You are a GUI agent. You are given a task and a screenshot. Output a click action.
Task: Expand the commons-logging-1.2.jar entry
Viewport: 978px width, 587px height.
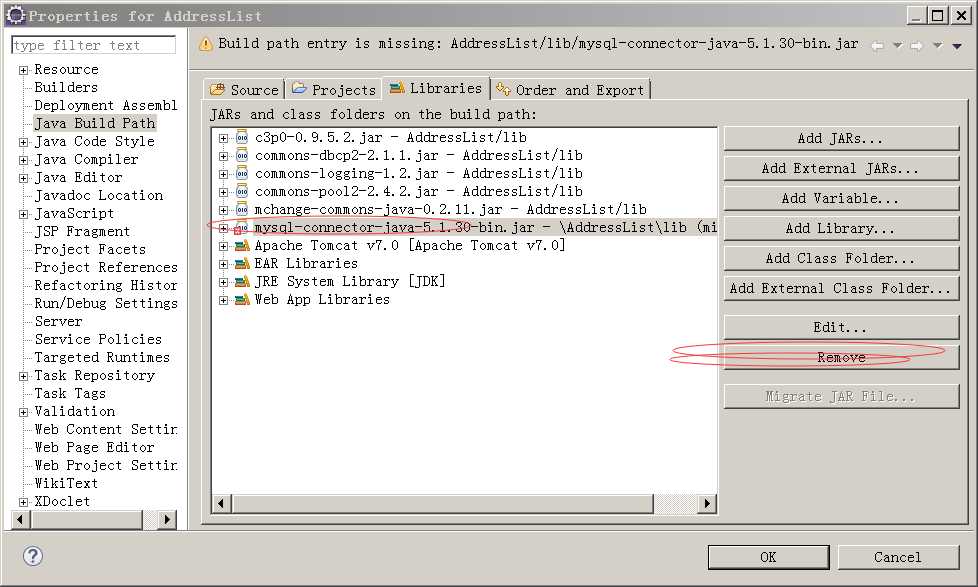coord(223,175)
